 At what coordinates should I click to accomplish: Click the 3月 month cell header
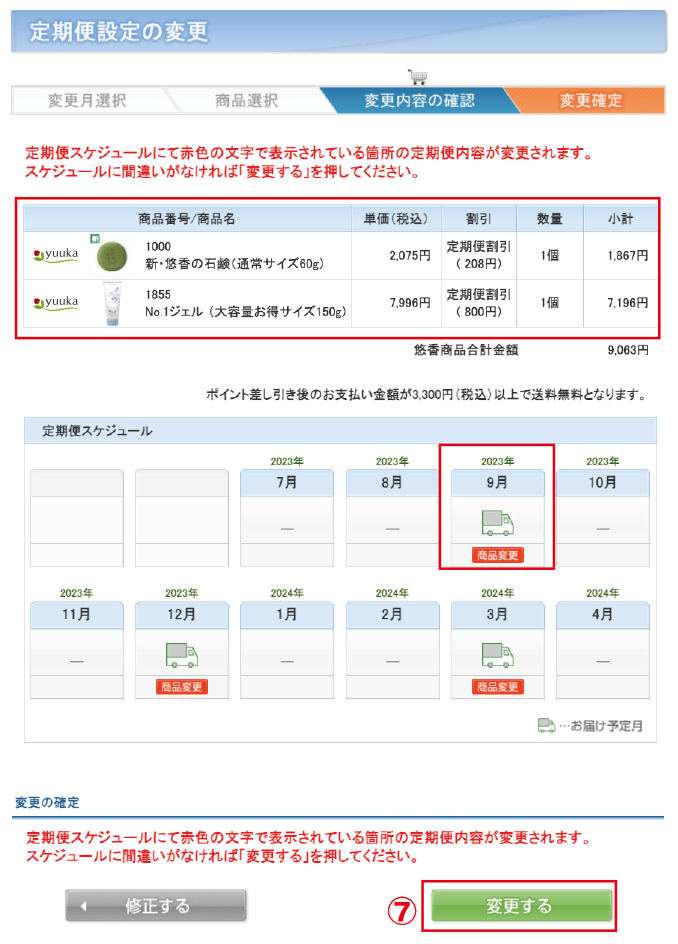tap(497, 615)
